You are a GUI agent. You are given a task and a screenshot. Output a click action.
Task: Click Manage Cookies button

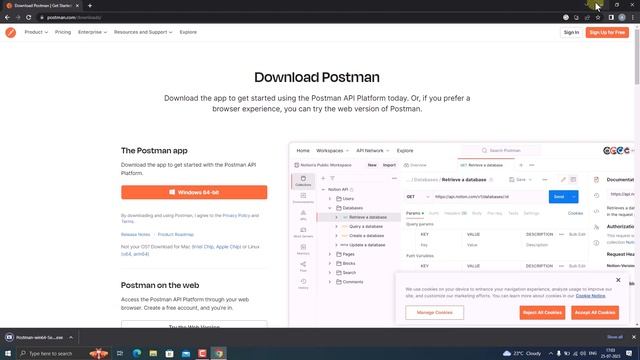pyautogui.click(x=434, y=313)
